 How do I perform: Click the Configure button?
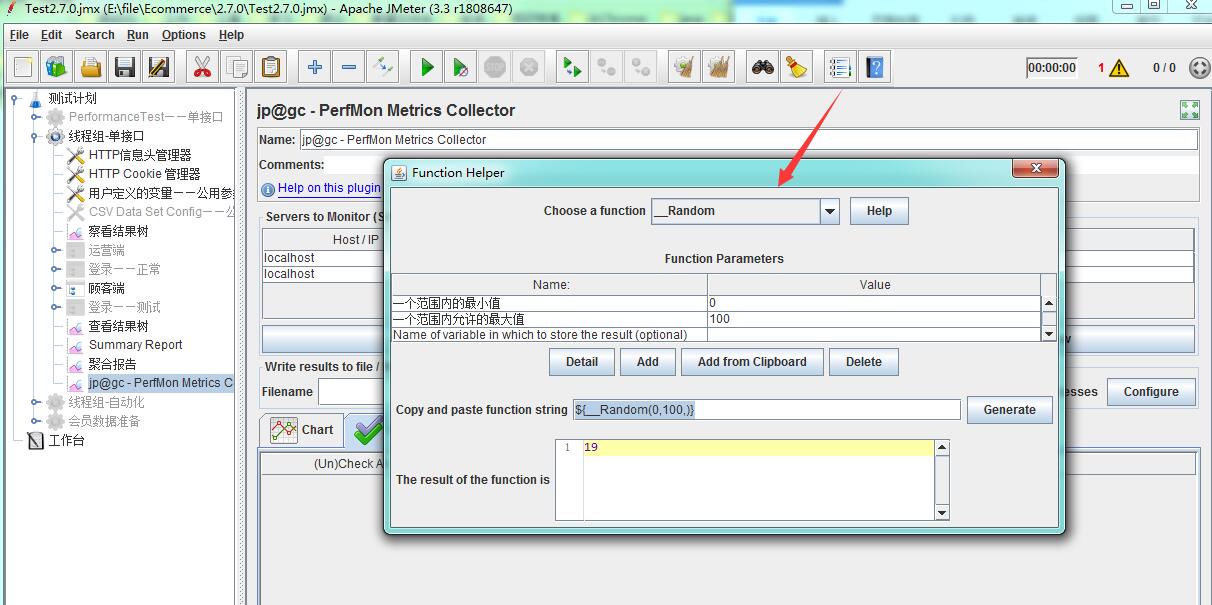pos(1151,392)
